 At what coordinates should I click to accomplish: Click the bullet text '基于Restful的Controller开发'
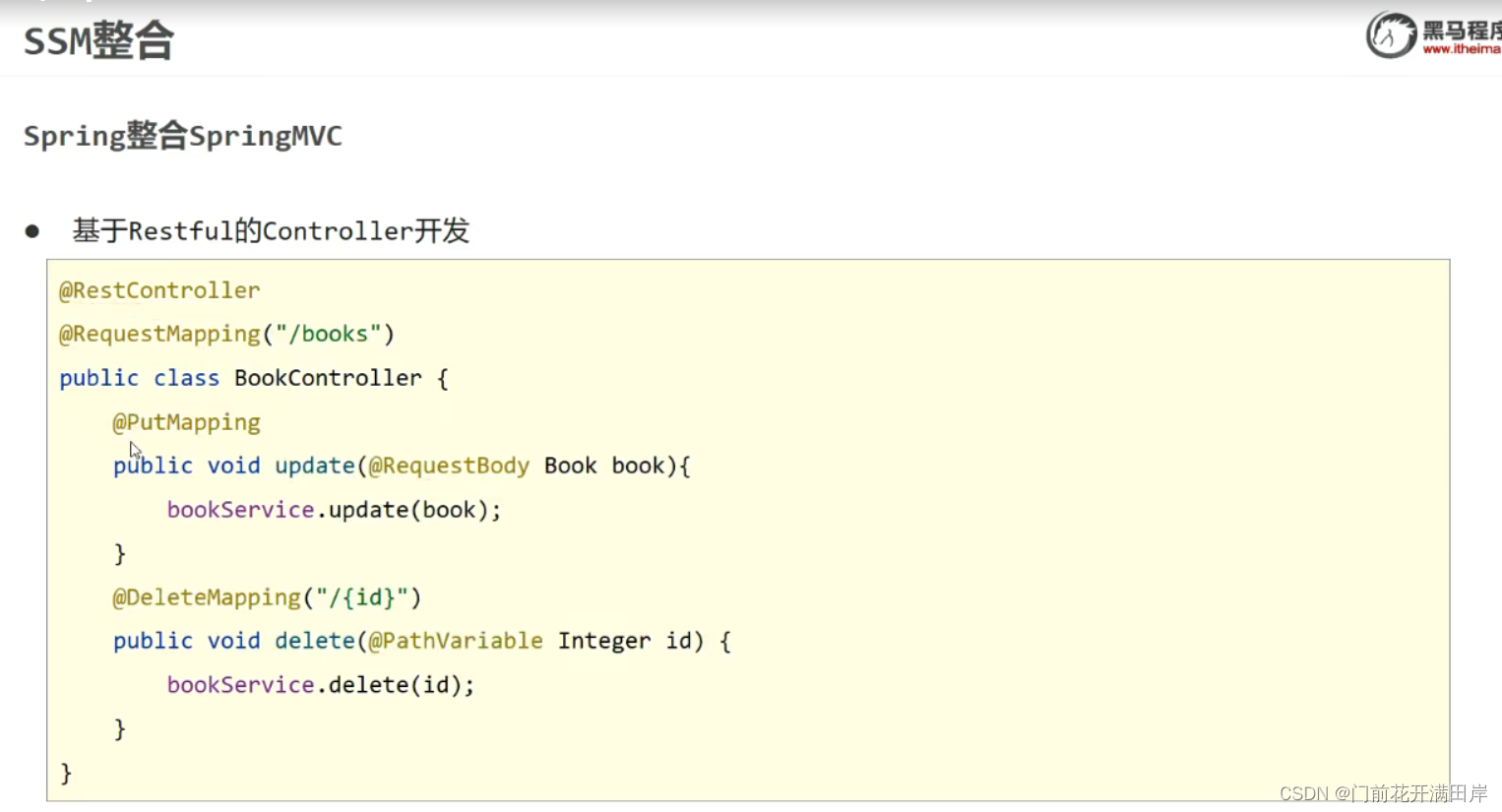click(x=271, y=231)
